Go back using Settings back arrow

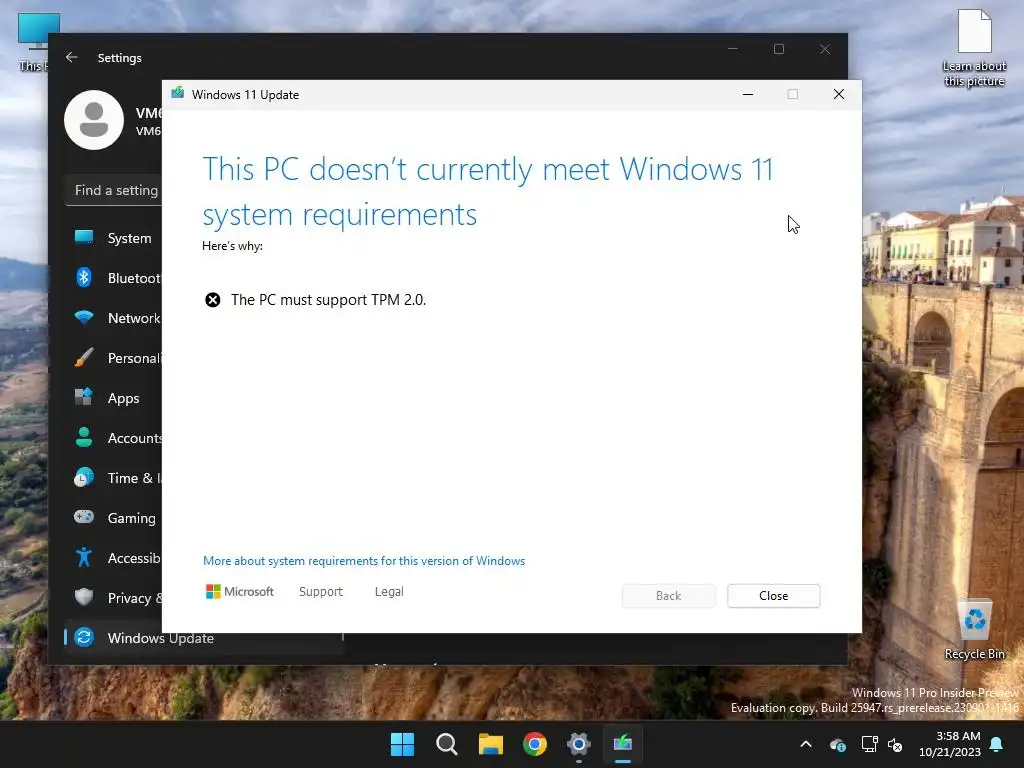(72, 57)
